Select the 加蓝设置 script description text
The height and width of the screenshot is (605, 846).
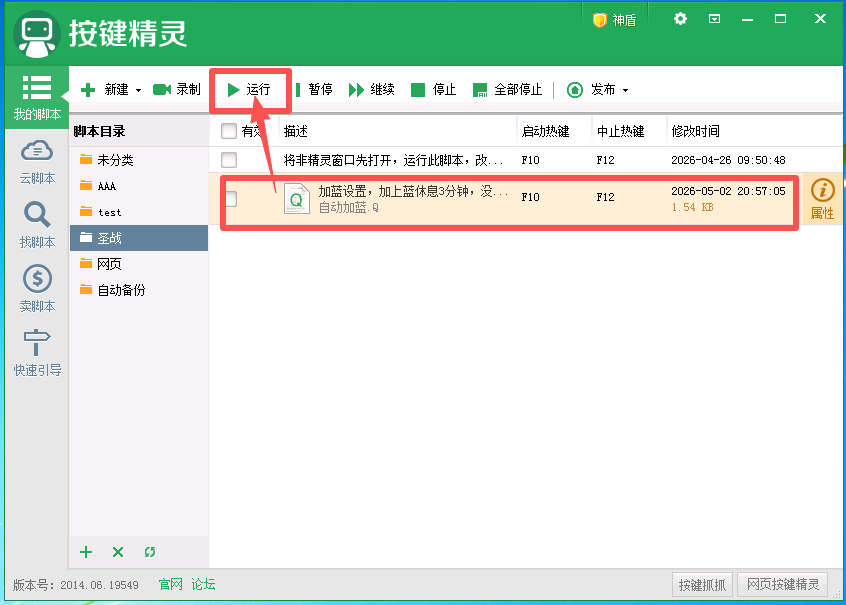point(412,192)
